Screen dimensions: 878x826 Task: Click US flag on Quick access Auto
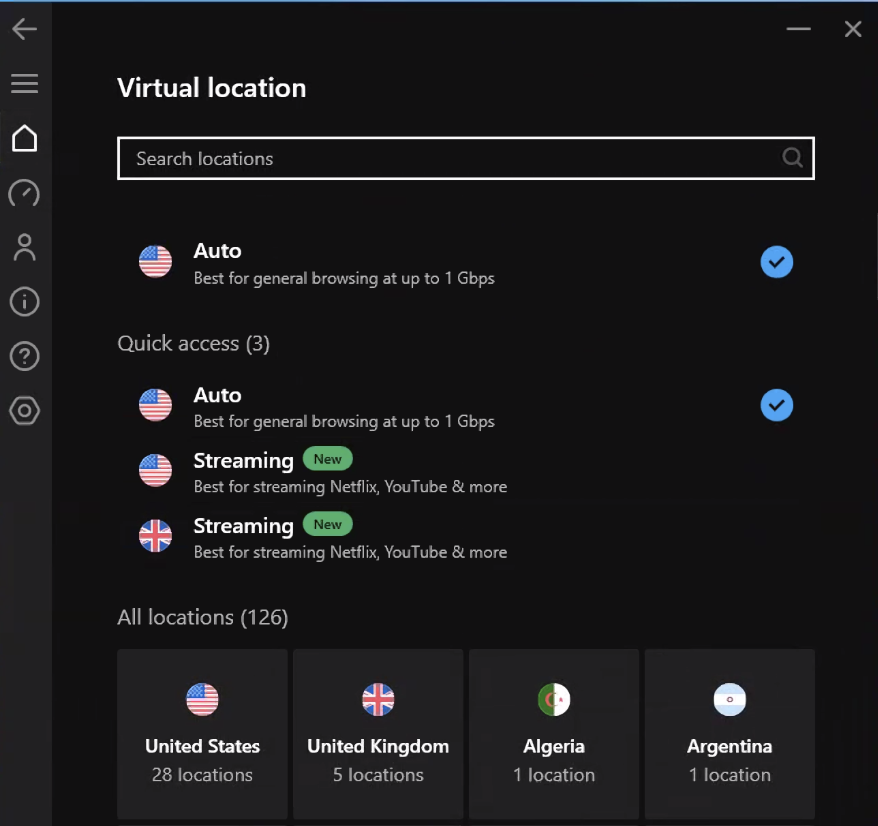(155, 405)
